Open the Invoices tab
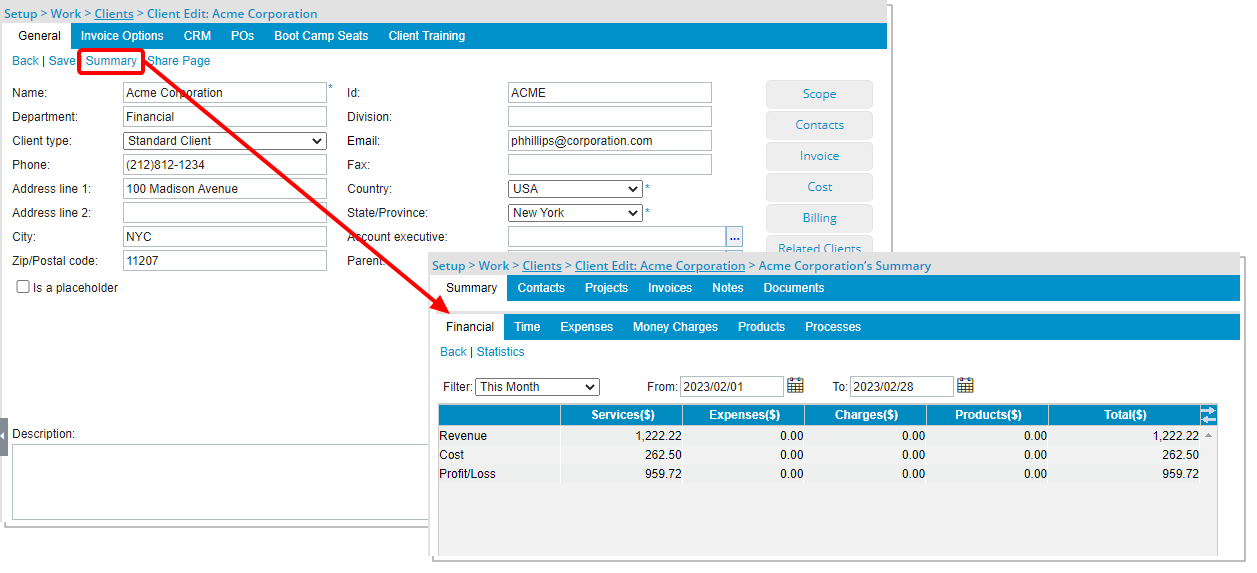This screenshot has width=1257, height=573. pyautogui.click(x=670, y=288)
